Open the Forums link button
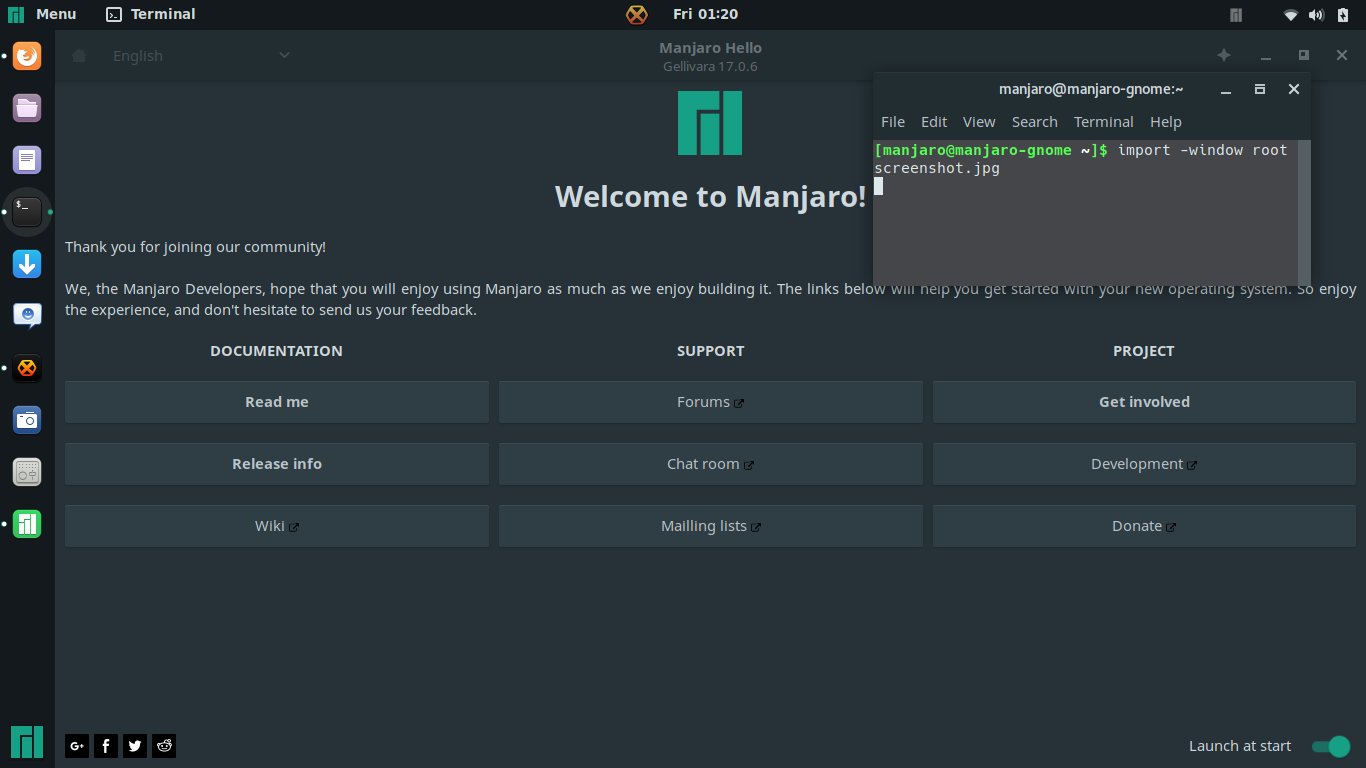The height and width of the screenshot is (768, 1366). coord(711,402)
